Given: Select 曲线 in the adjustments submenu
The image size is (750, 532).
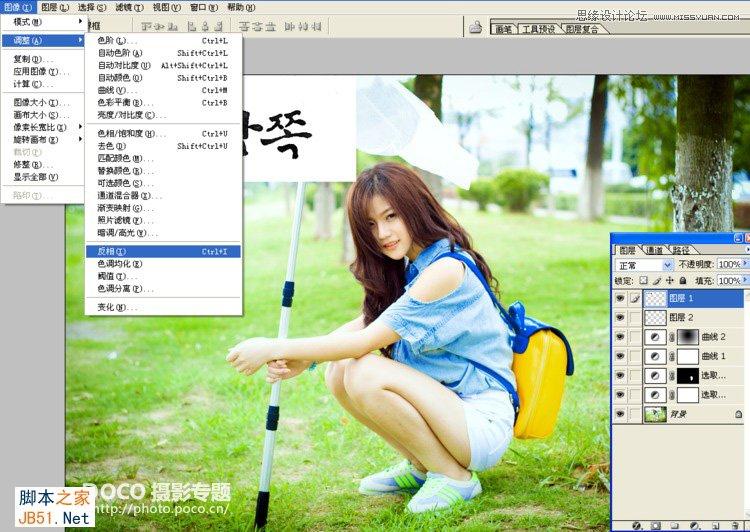Looking at the screenshot, I should point(163,90).
